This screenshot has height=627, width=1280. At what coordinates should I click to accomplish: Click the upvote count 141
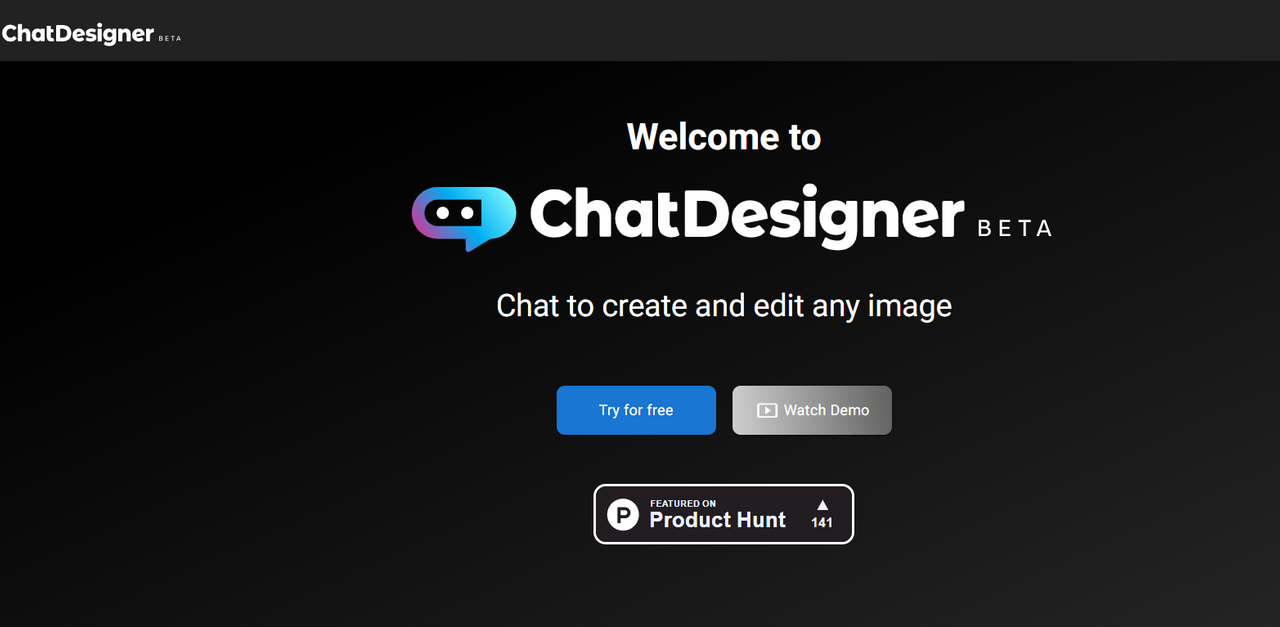pyautogui.click(x=822, y=523)
